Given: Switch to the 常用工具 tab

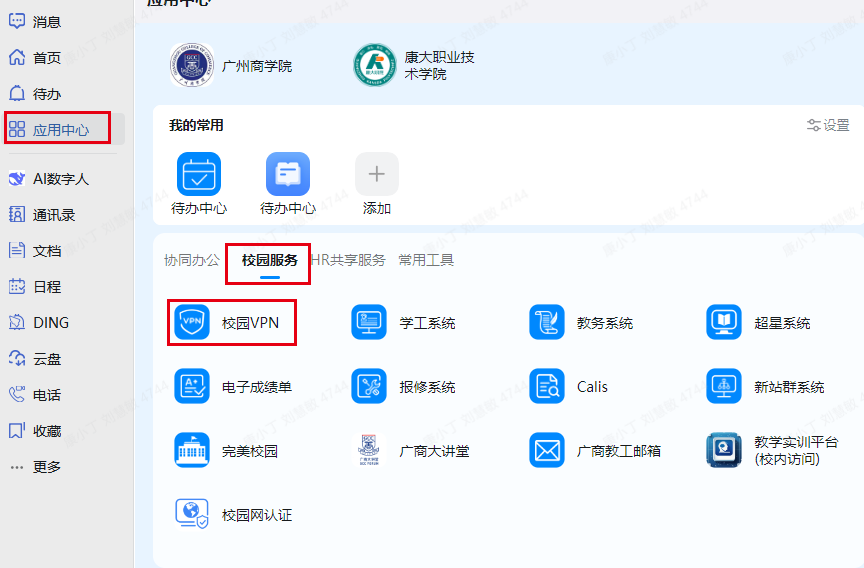Looking at the screenshot, I should 426,260.
